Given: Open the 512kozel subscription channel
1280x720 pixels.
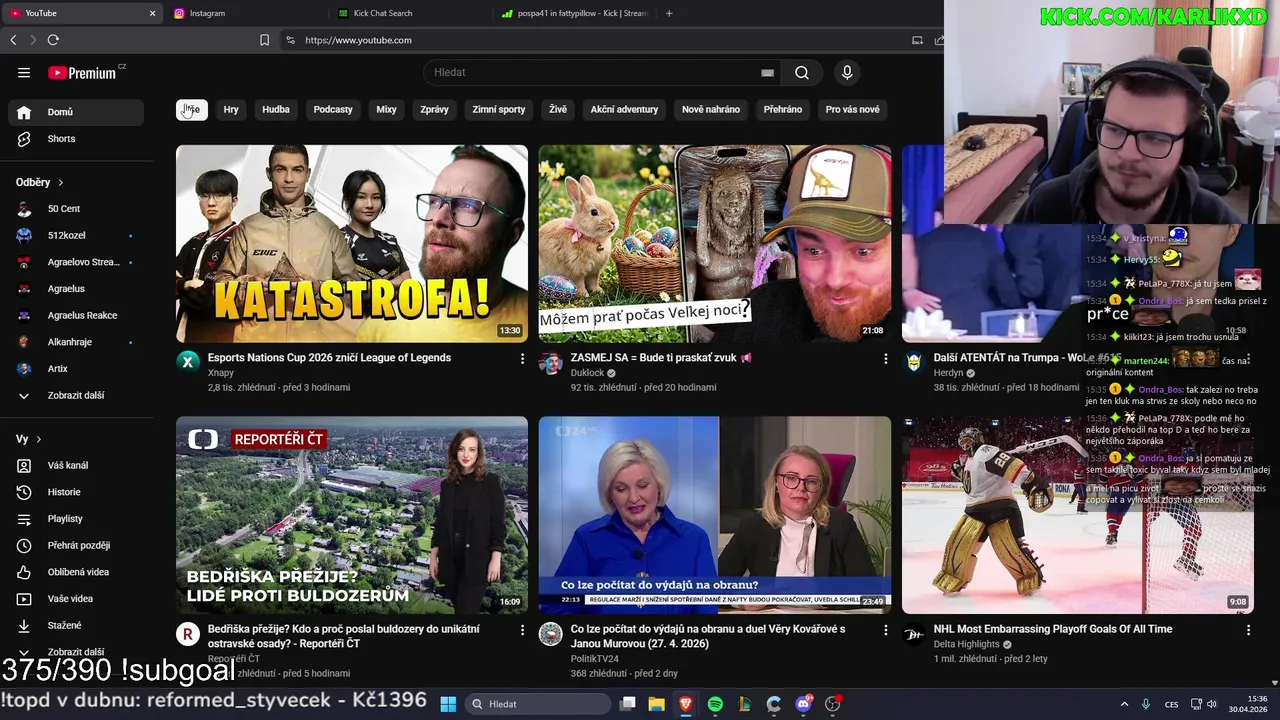Looking at the screenshot, I should coord(76,236).
